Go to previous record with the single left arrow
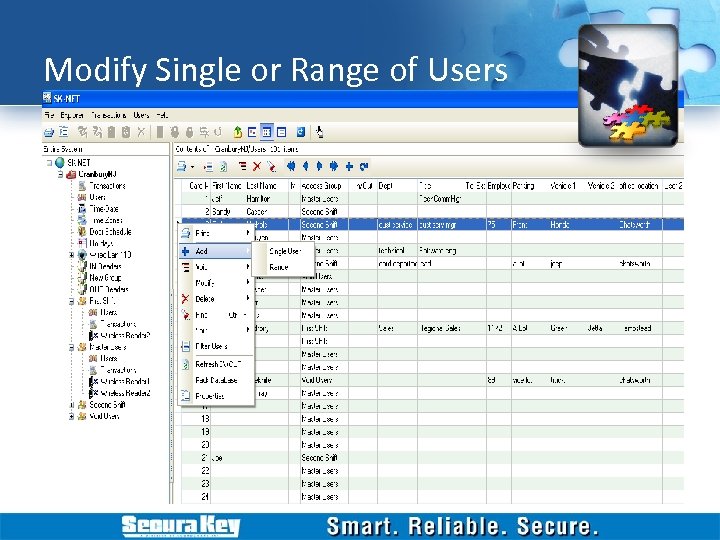This screenshot has width=720, height=540. (x=306, y=166)
